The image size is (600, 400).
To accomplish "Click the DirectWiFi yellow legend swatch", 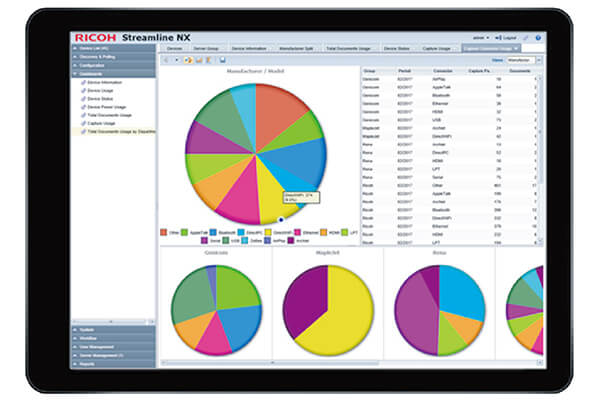I will click(268, 232).
